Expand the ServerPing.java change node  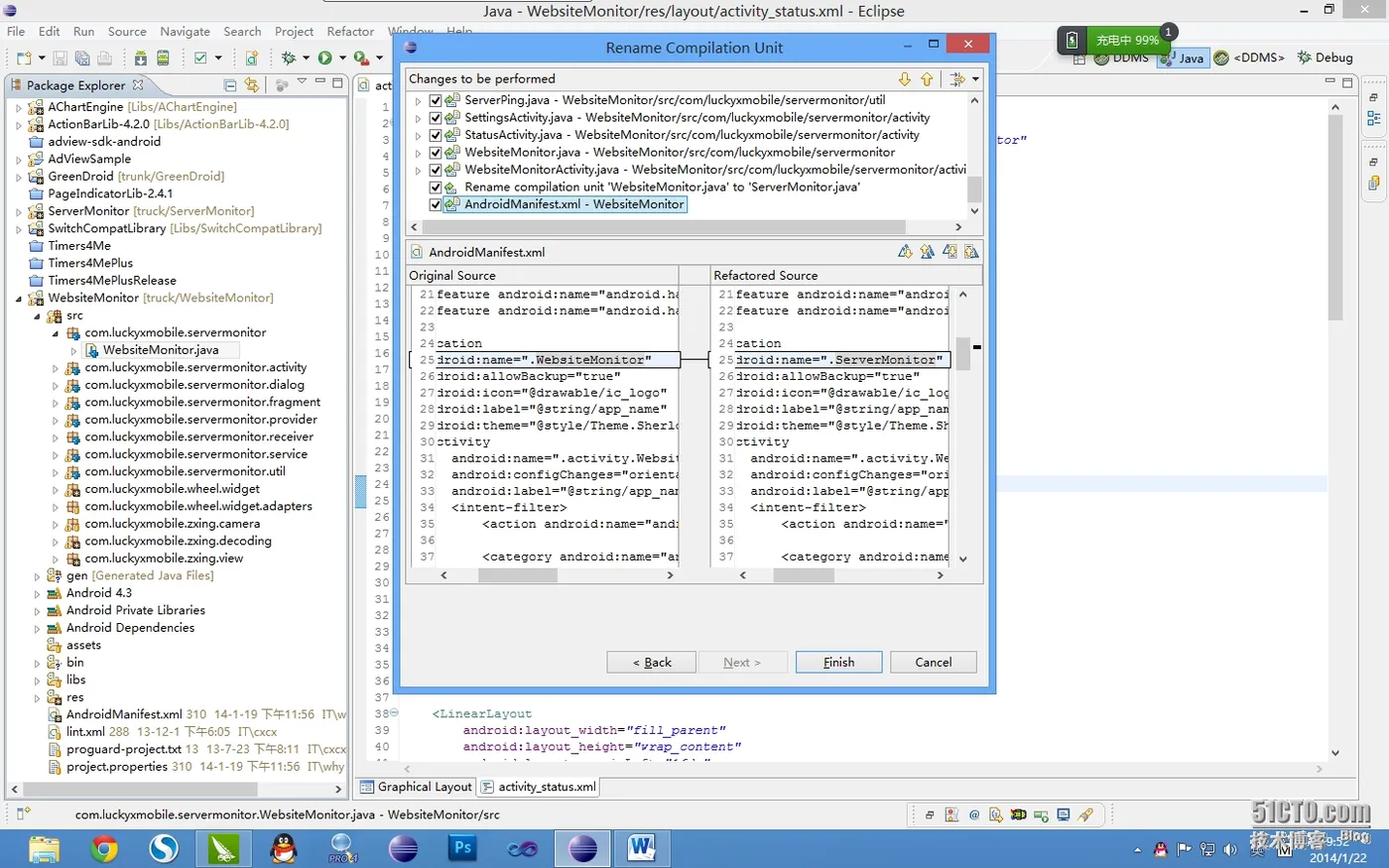pos(418,100)
